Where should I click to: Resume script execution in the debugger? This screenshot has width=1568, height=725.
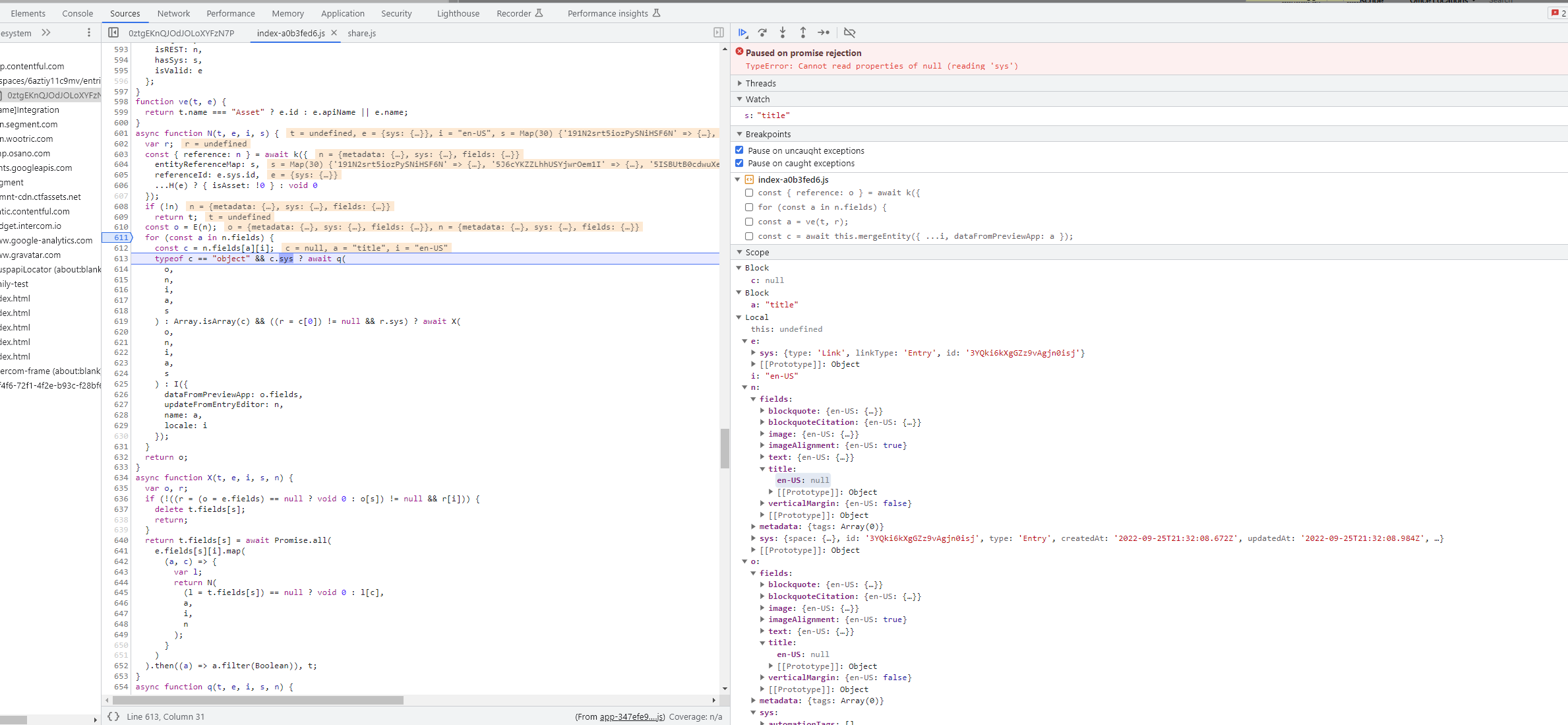tap(742, 32)
